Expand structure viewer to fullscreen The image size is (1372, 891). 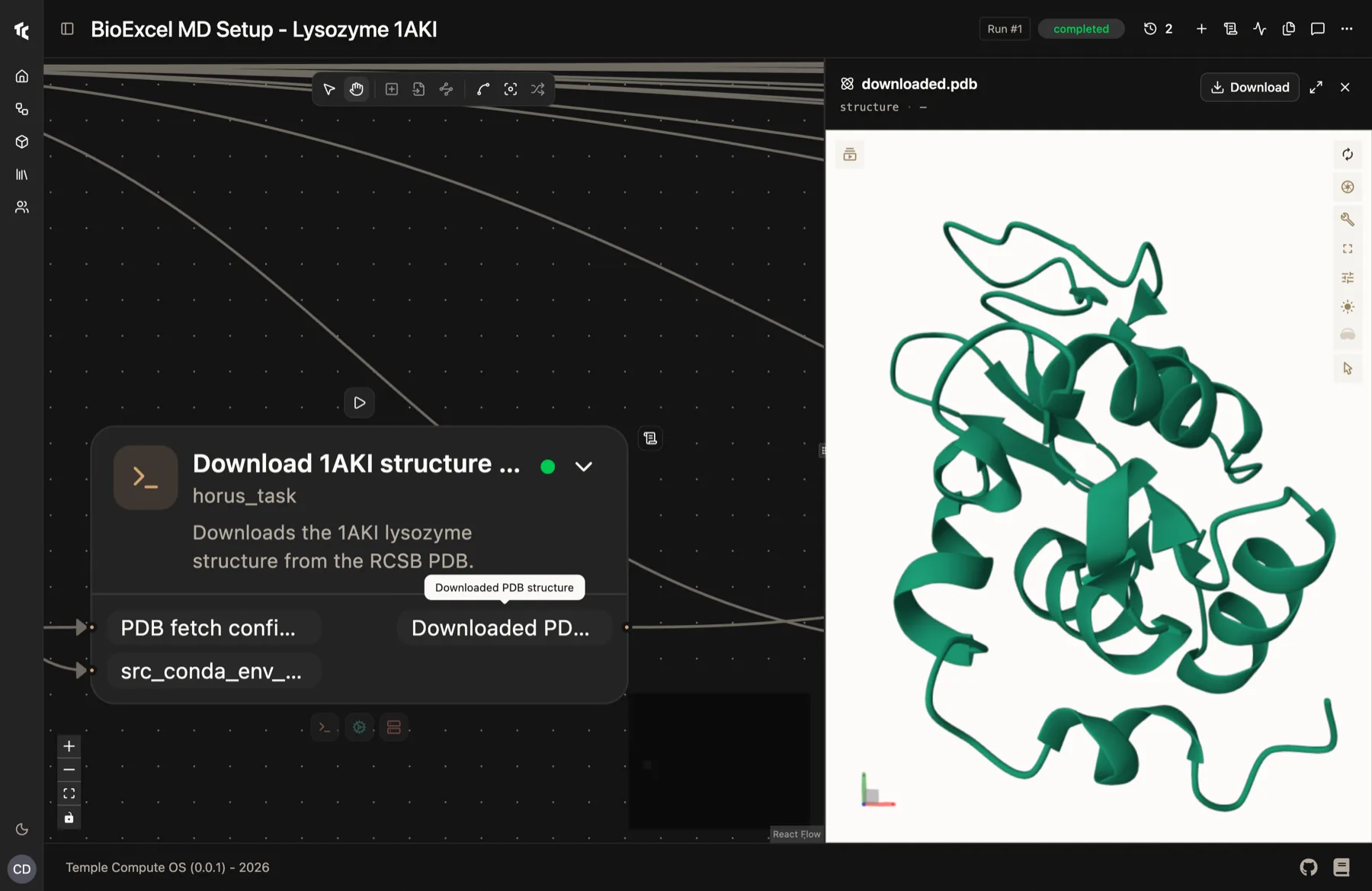click(1316, 88)
